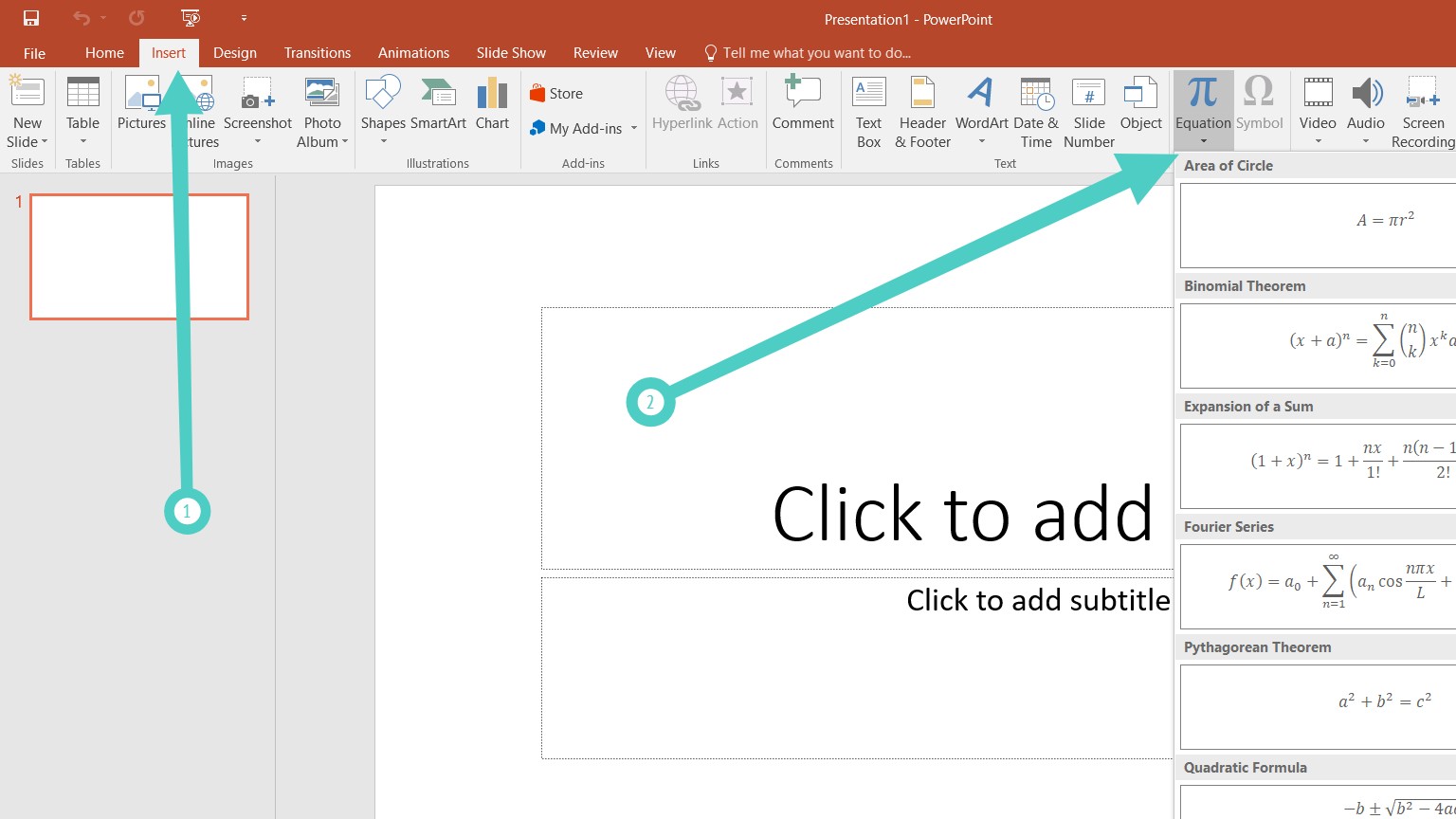Insert Audio

tap(1366, 111)
